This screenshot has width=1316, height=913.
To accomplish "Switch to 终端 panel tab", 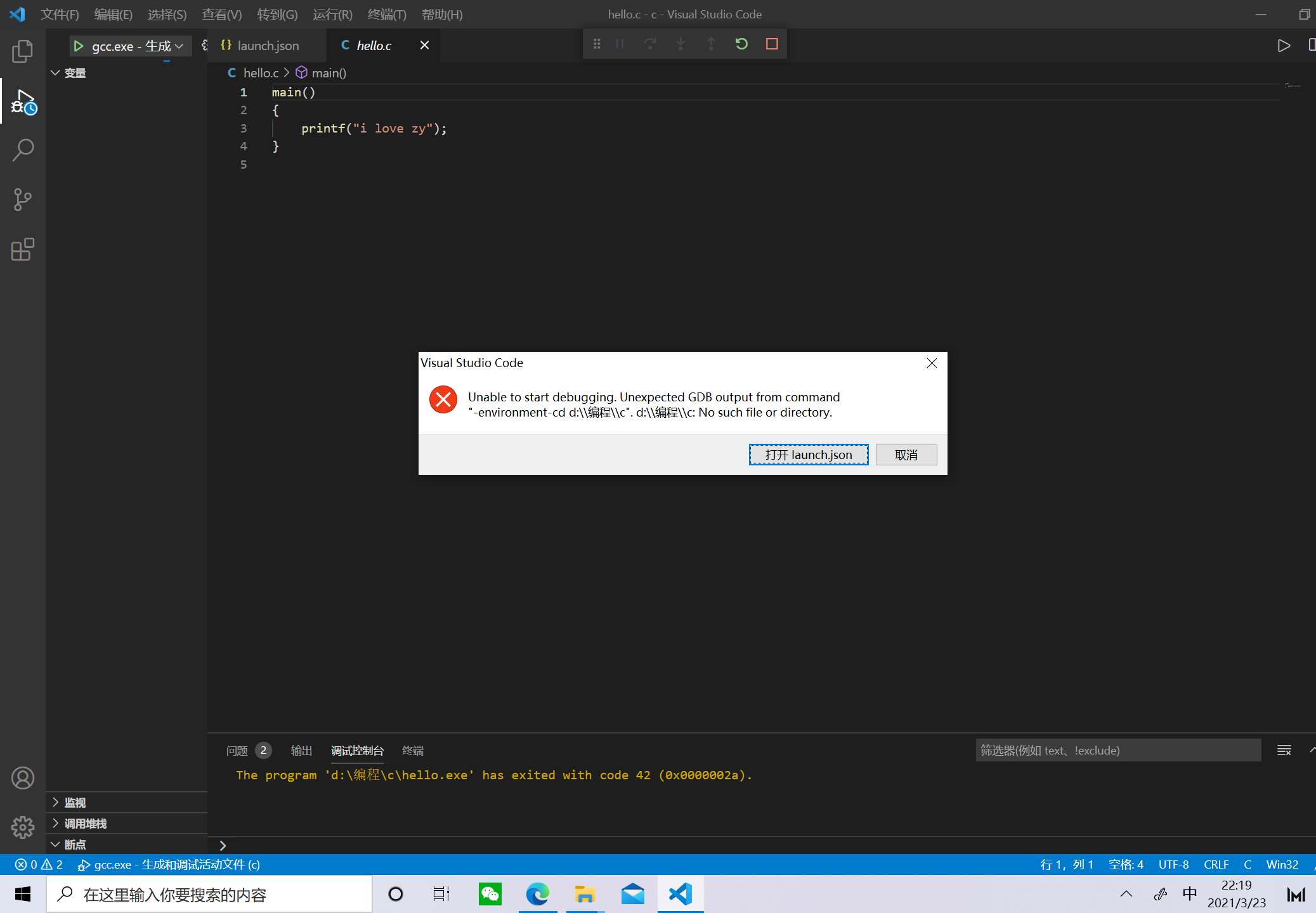I will (x=413, y=751).
